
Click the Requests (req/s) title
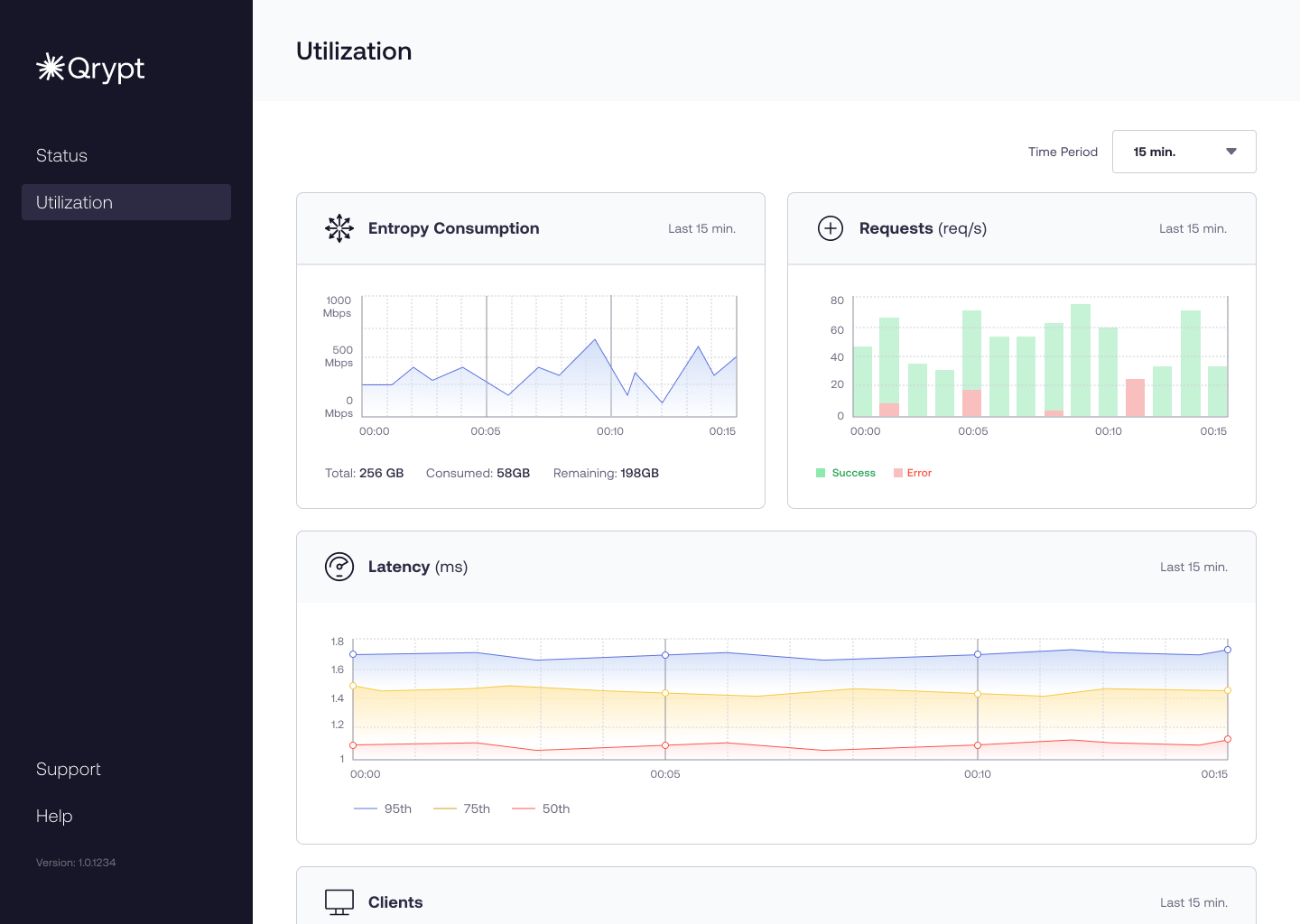tap(923, 228)
